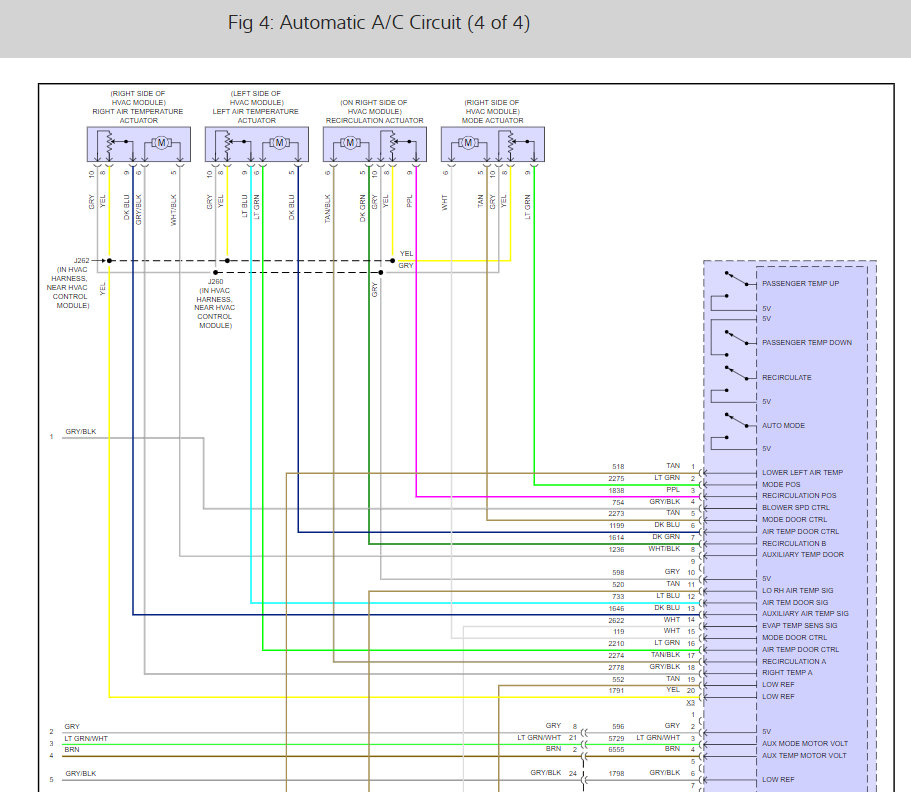Viewport: 911px width, 809px height.
Task: Click circuit number 2210
Action: [616, 644]
